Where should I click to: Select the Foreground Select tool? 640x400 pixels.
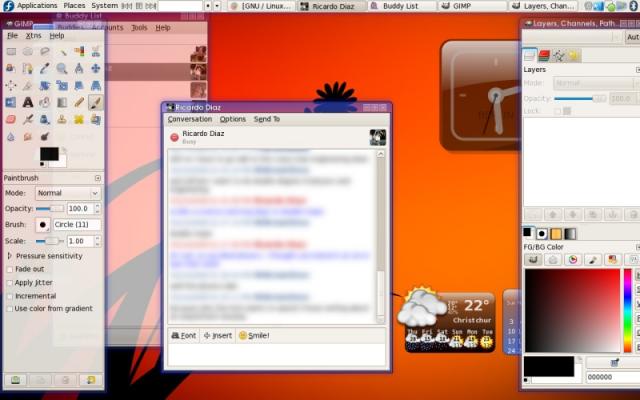click(11, 69)
